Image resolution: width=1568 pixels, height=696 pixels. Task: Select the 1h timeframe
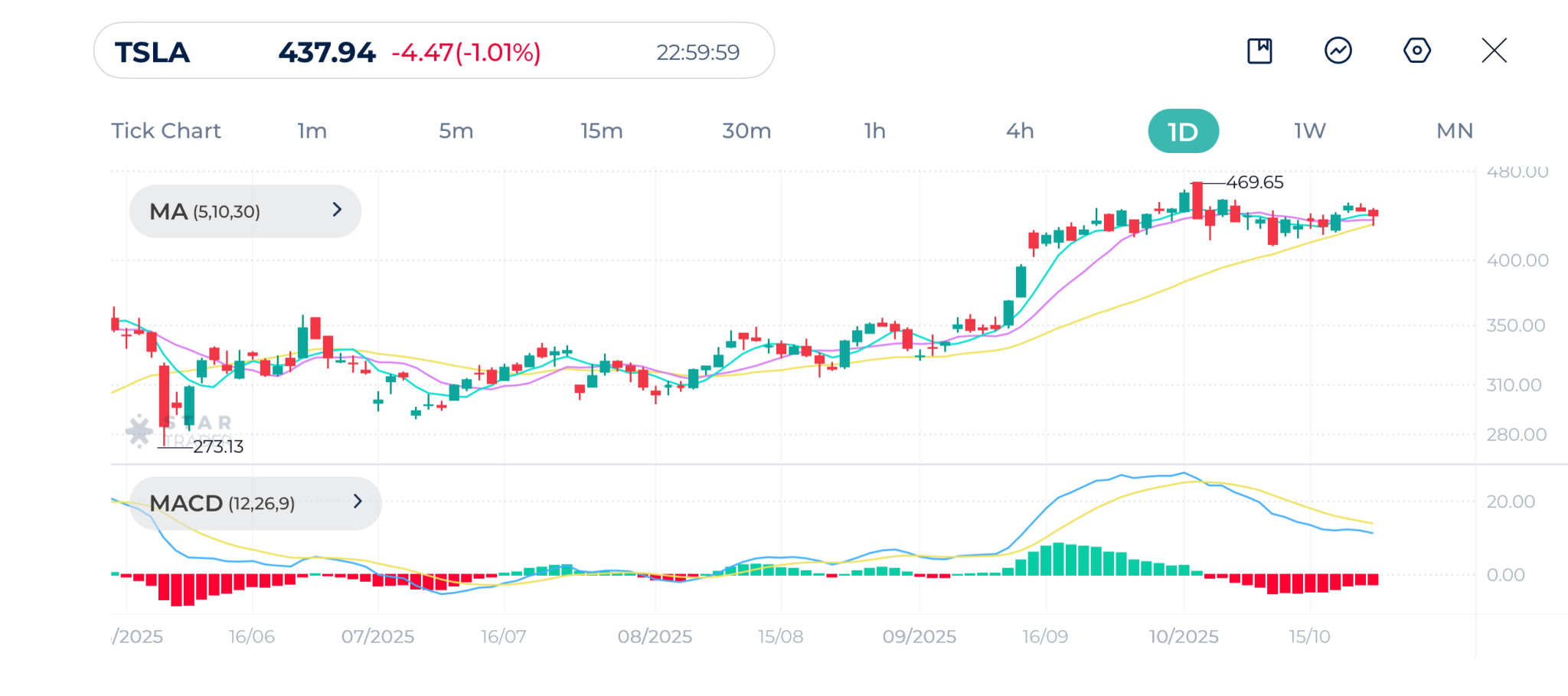point(874,131)
